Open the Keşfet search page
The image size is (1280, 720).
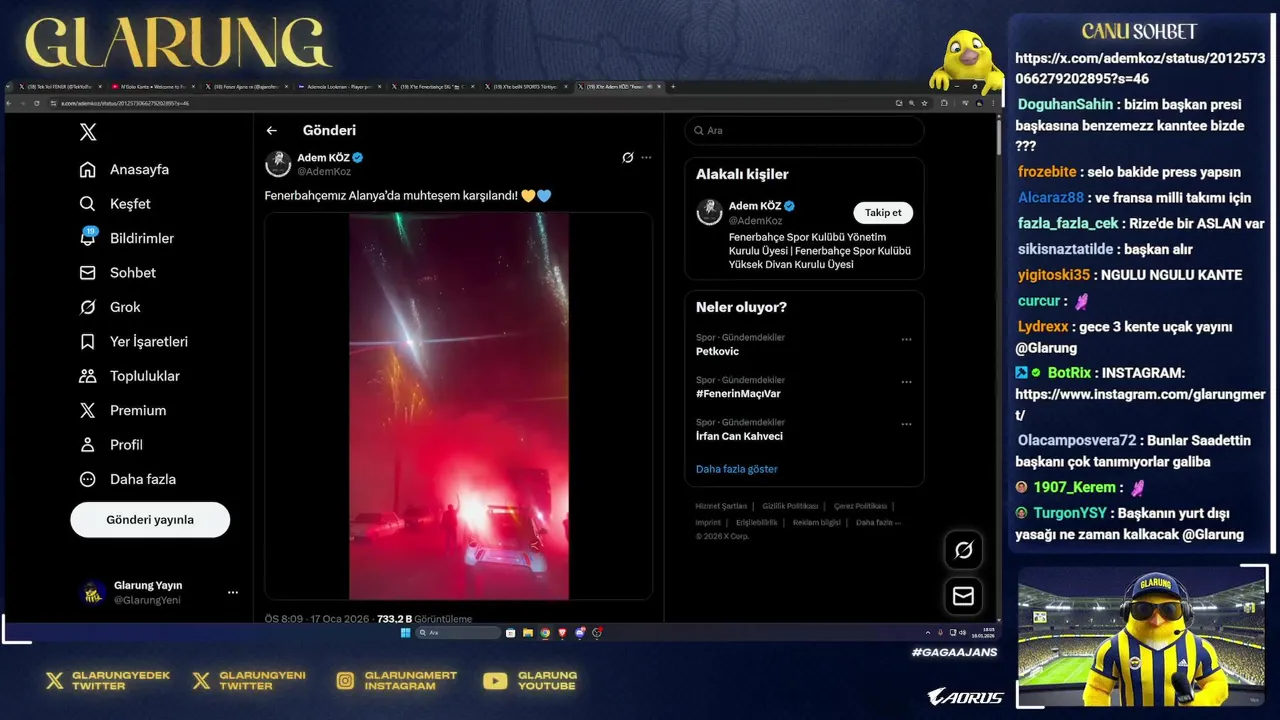(x=115, y=204)
